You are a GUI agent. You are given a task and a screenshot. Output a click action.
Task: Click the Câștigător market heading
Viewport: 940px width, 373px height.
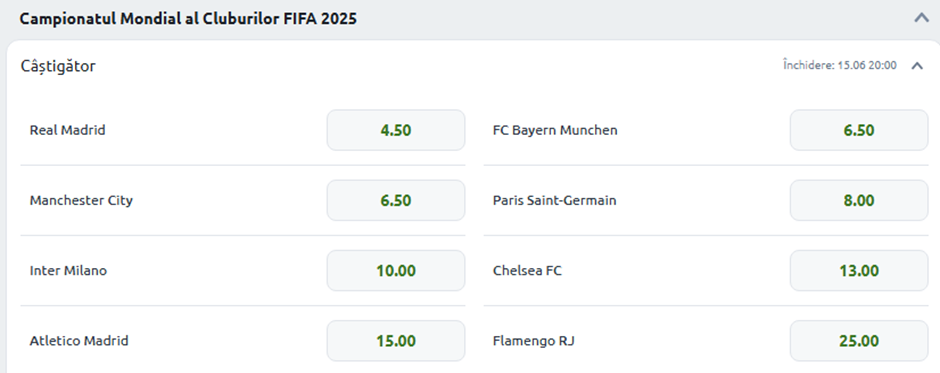[x=58, y=66]
